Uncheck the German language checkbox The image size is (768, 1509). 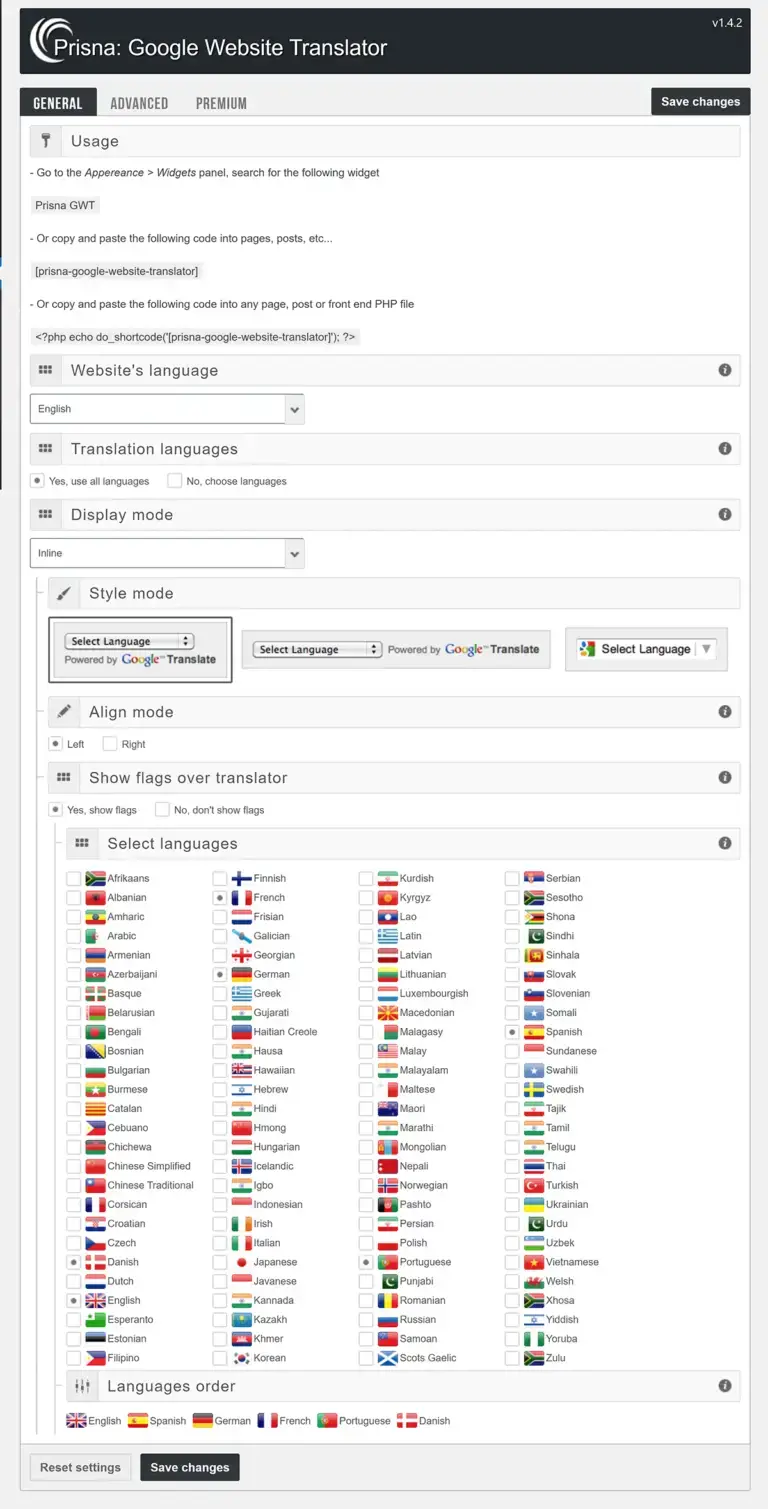click(219, 974)
